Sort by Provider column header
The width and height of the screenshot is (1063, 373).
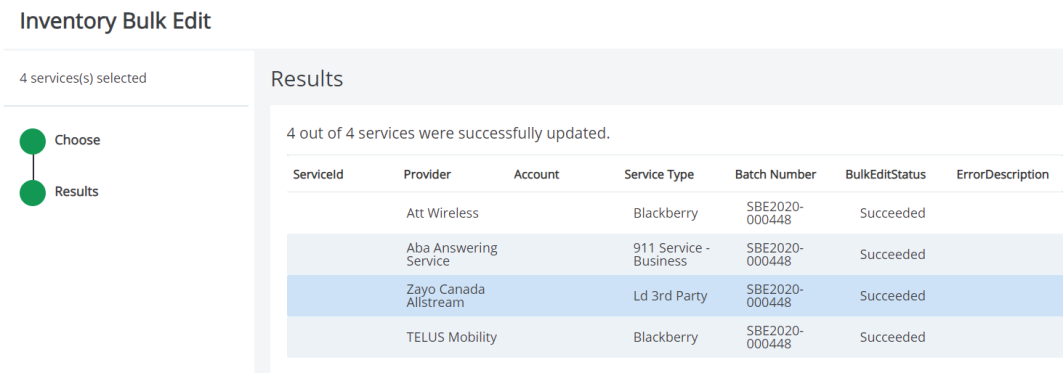pyautogui.click(x=427, y=174)
